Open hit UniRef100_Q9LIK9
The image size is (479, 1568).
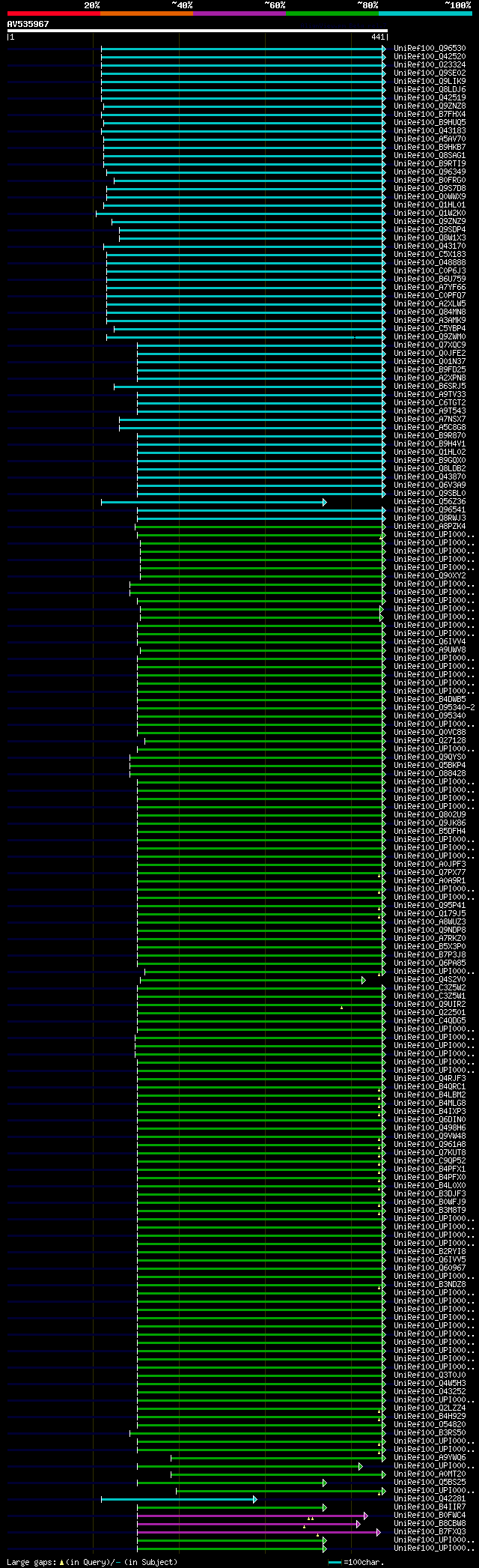430,82
